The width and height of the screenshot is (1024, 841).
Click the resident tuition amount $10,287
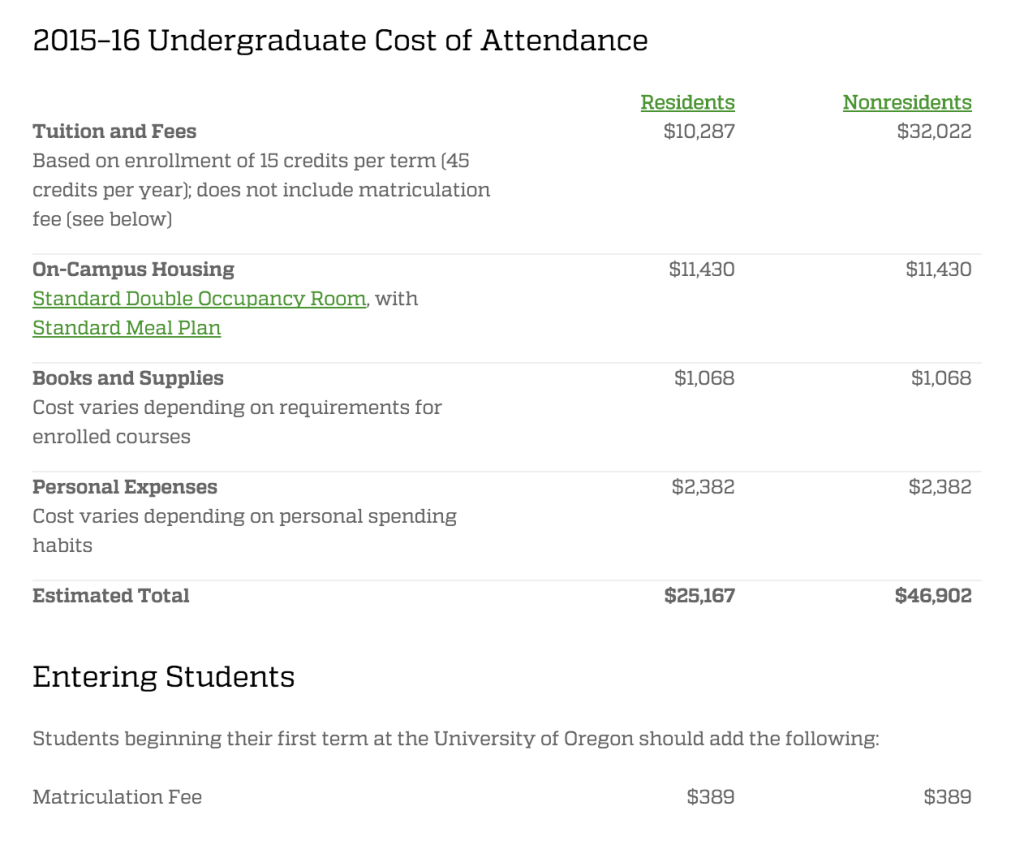[699, 131]
